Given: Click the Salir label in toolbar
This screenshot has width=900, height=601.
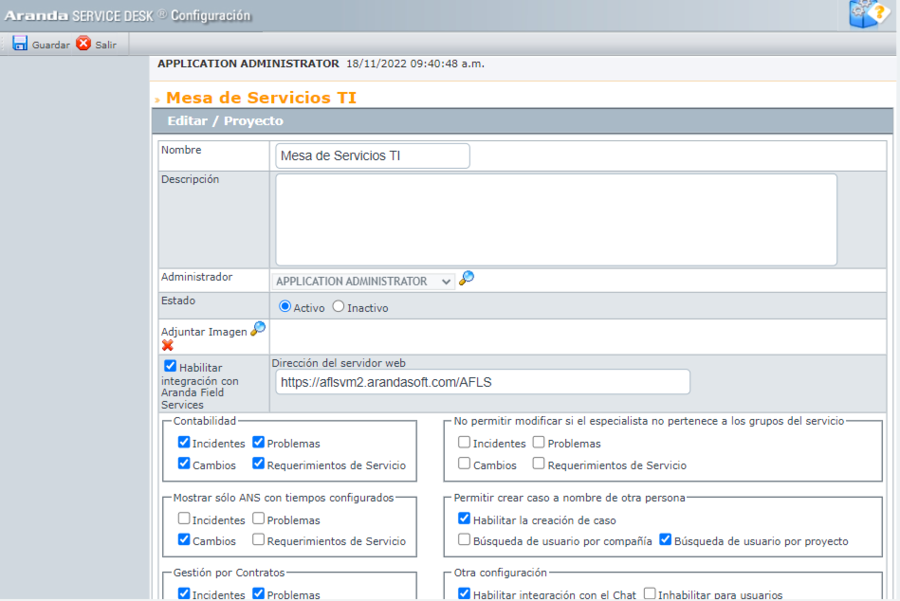Looking at the screenshot, I should (x=106, y=45).
